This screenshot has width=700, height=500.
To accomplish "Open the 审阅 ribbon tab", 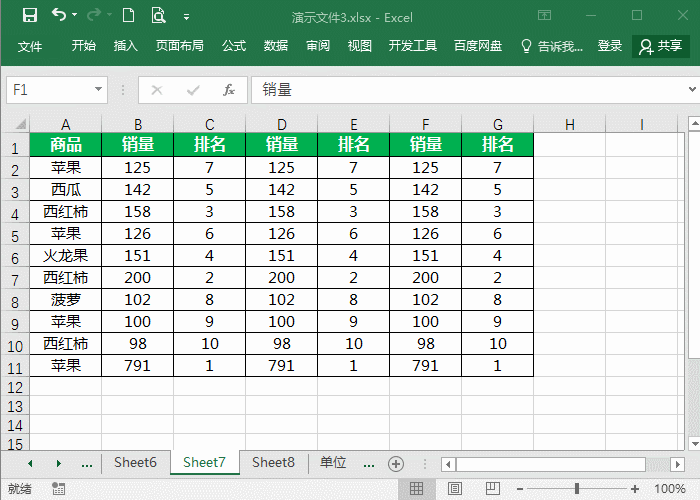I will [318, 46].
